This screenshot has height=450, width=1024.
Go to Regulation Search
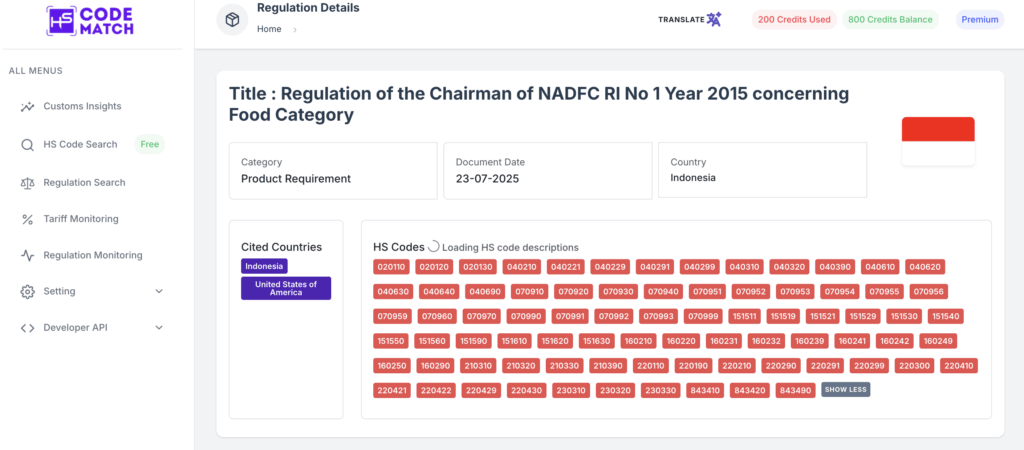[x=84, y=183]
